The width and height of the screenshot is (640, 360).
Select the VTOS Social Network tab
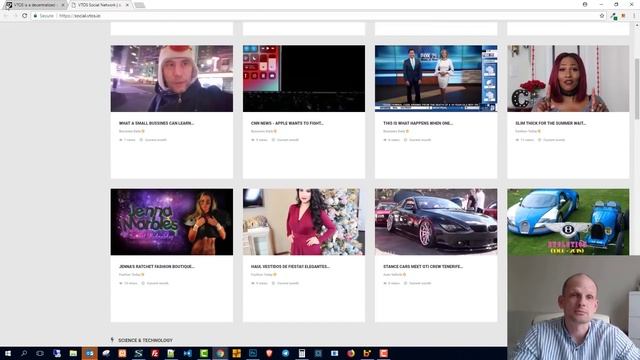[x=100, y=5]
